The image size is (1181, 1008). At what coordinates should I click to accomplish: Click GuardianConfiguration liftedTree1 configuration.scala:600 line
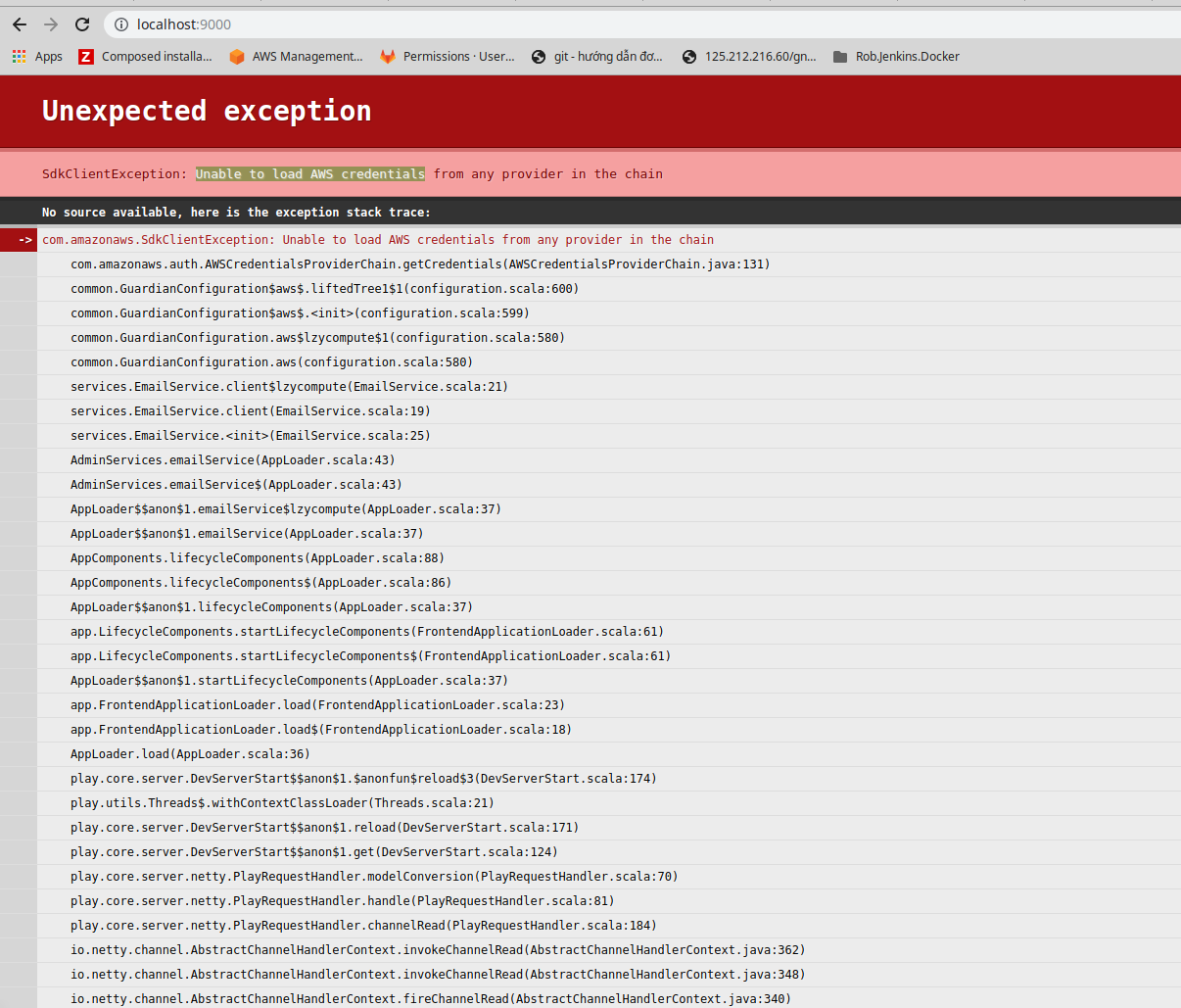324,289
